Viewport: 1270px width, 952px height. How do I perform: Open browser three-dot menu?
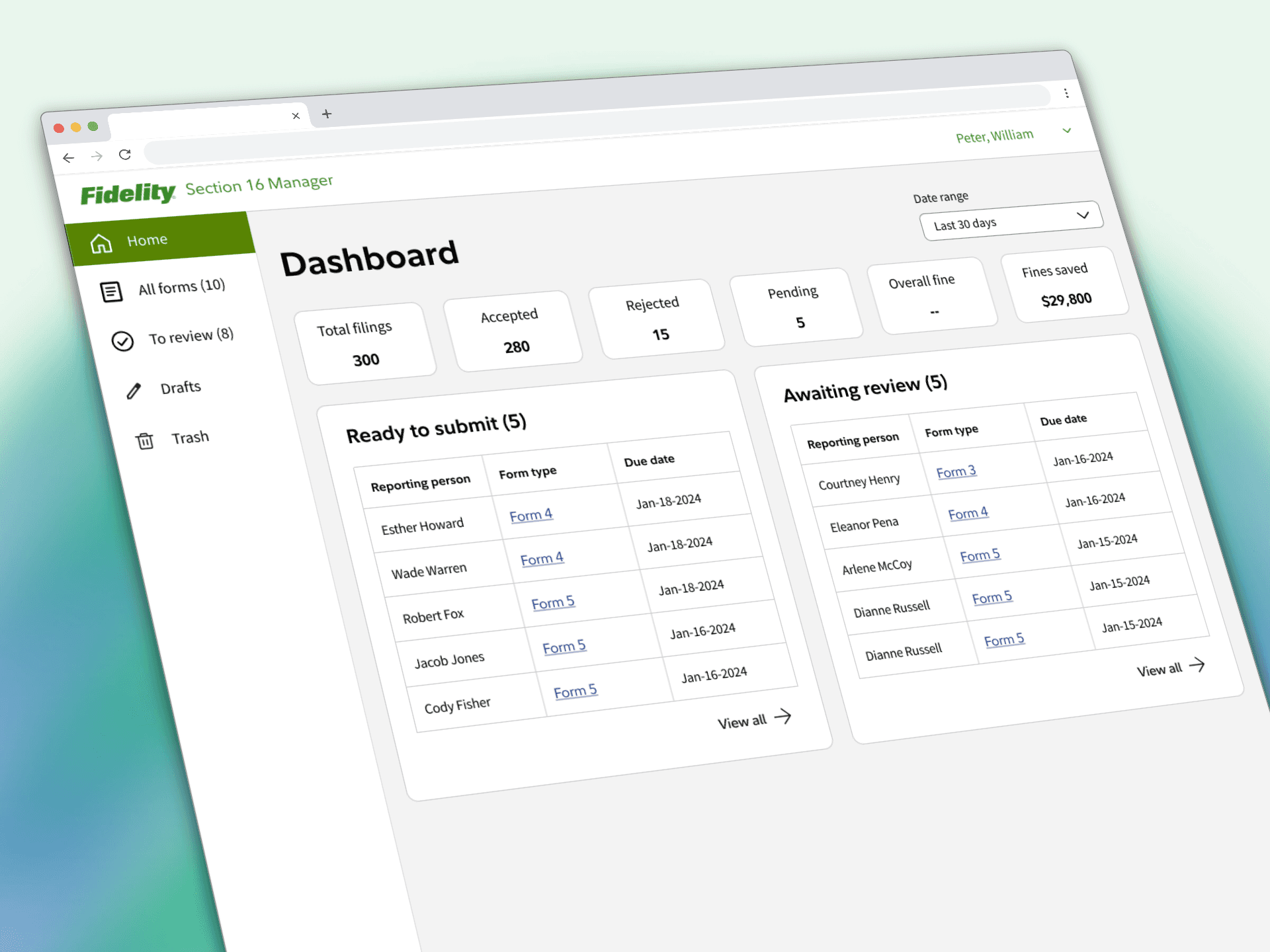coord(1066,93)
